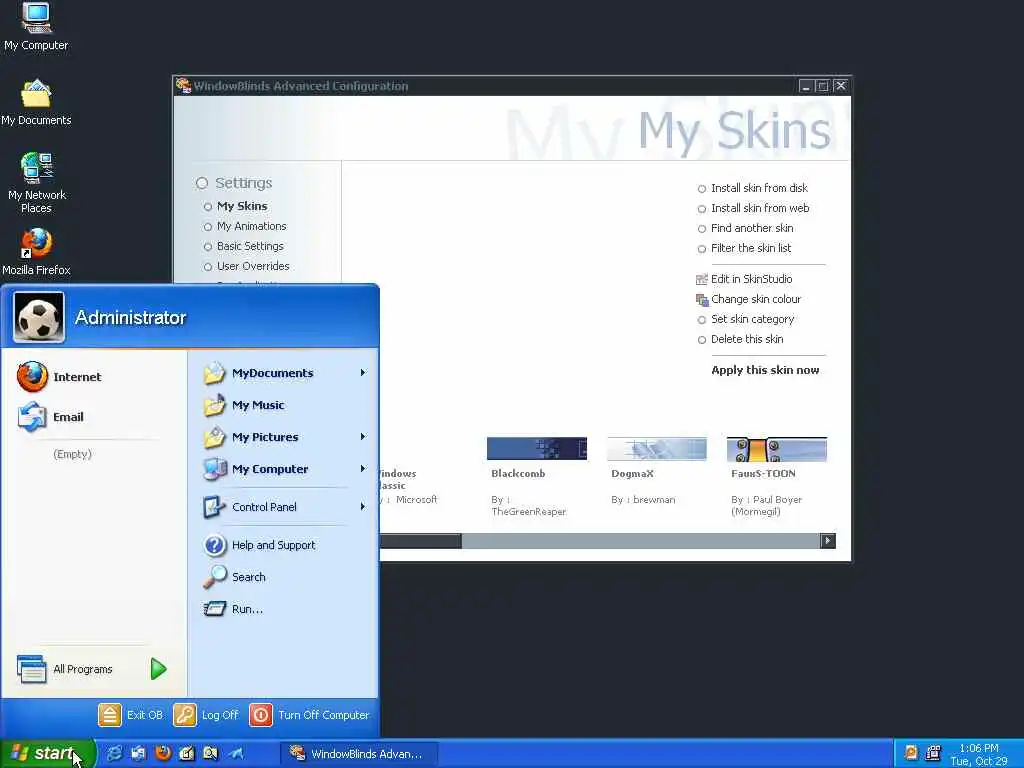This screenshot has width=1024, height=768.
Task: Open My Computer in Start menu
Action: coord(255,469)
